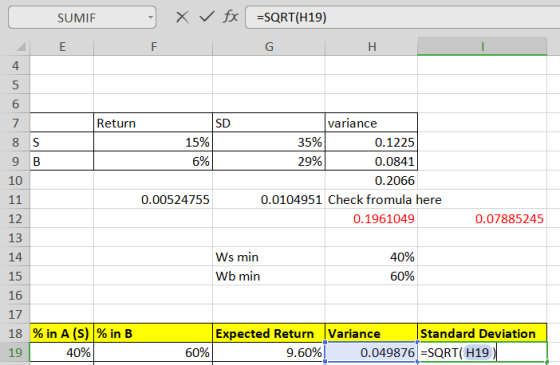Click the lowercase 'variance' cell in row 7
The image size is (560, 365).
tap(371, 123)
